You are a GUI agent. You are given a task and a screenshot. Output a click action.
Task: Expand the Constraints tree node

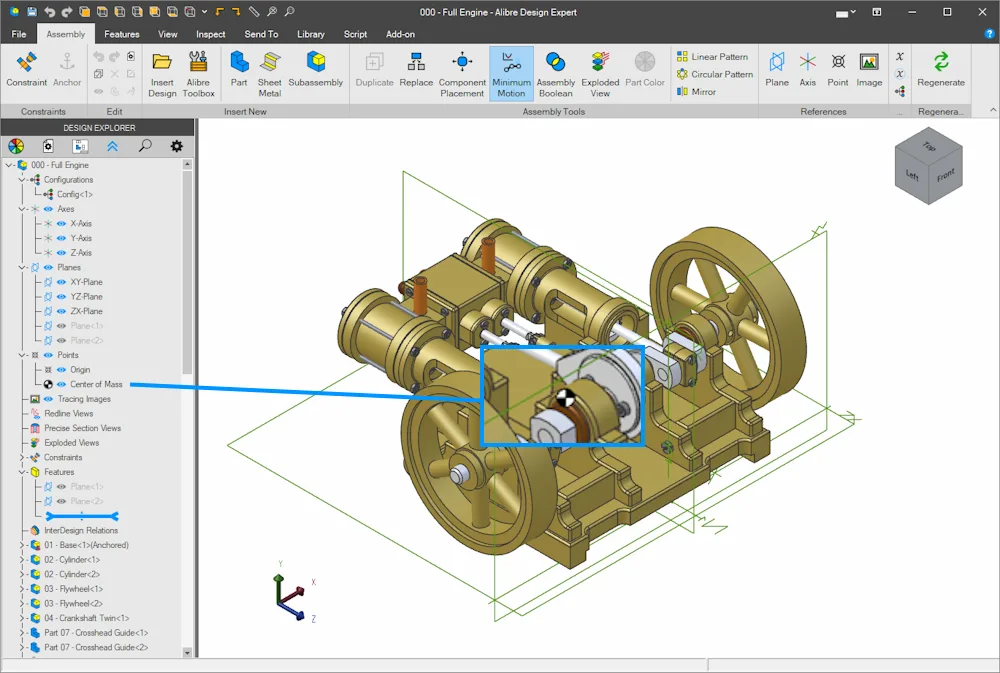(22, 457)
